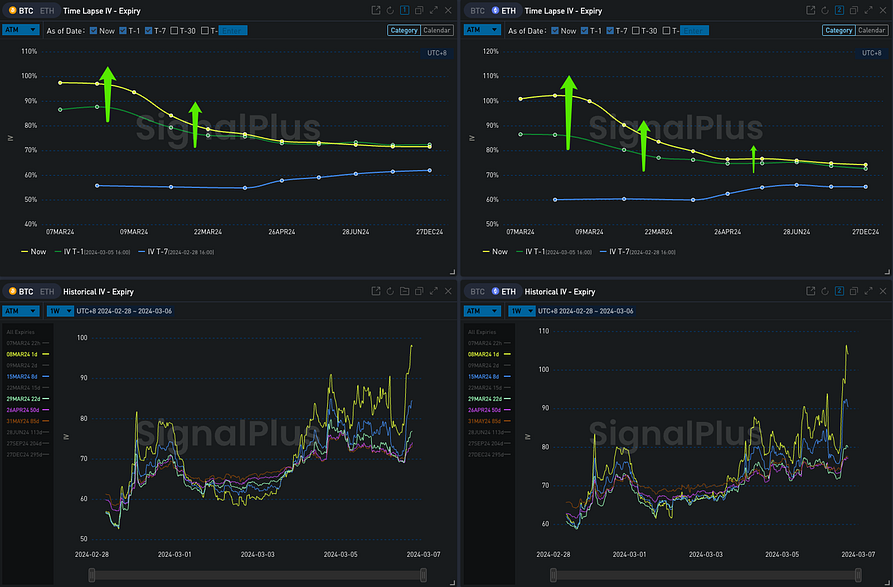The image size is (893, 587).
Task: Refresh the BTC Time Lapse IV chart
Action: click(391, 10)
